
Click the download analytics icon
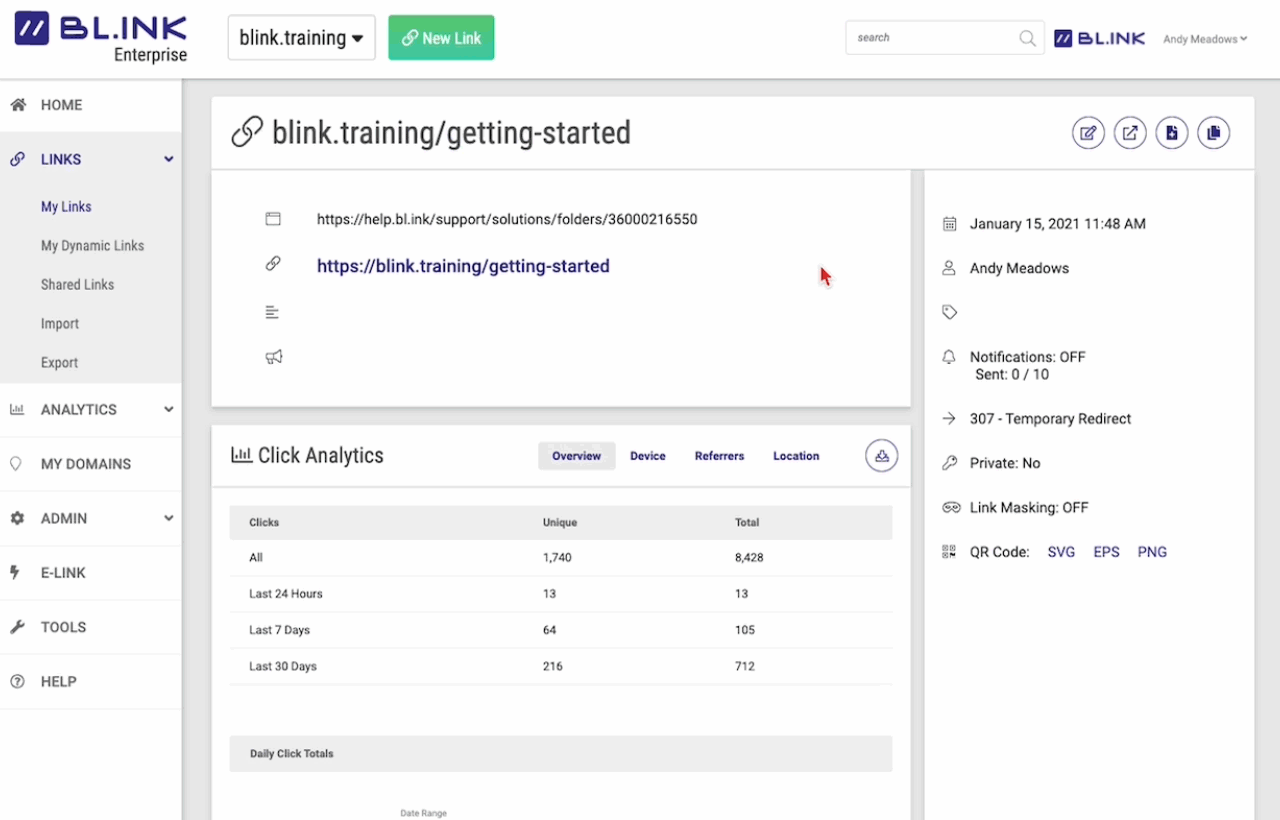click(x=882, y=456)
